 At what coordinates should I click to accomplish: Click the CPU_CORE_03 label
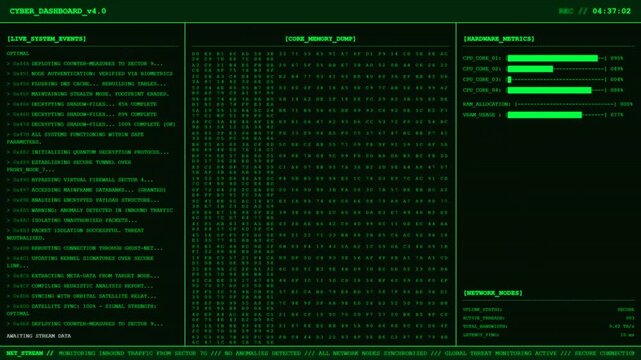pos(482,80)
